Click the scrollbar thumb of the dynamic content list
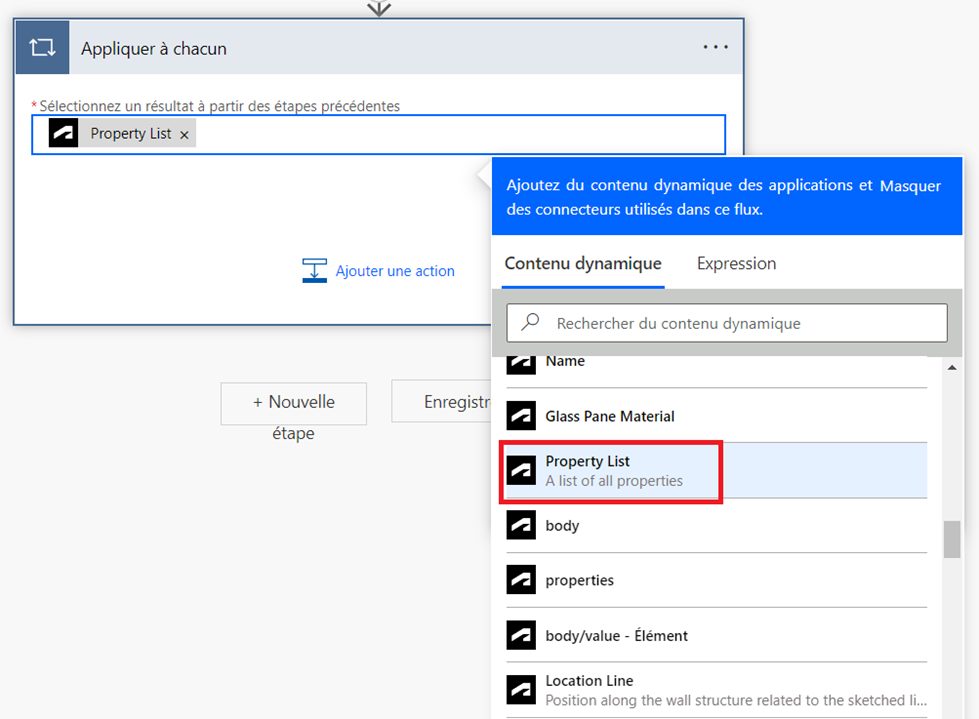The height and width of the screenshot is (719, 979). (x=952, y=539)
